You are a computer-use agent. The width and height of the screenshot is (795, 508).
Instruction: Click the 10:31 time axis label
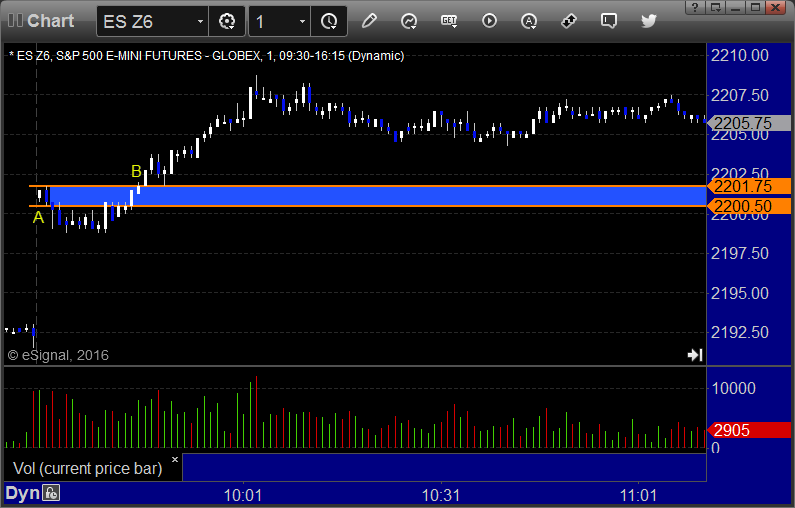point(441,495)
